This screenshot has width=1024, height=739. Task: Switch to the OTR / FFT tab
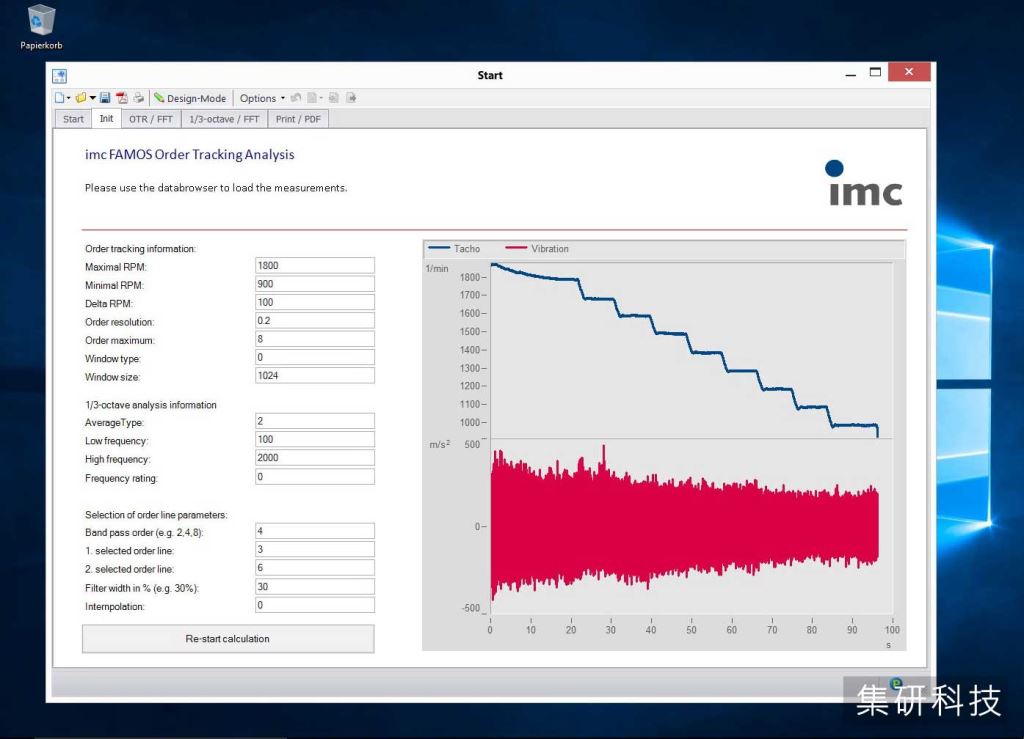pyautogui.click(x=151, y=119)
